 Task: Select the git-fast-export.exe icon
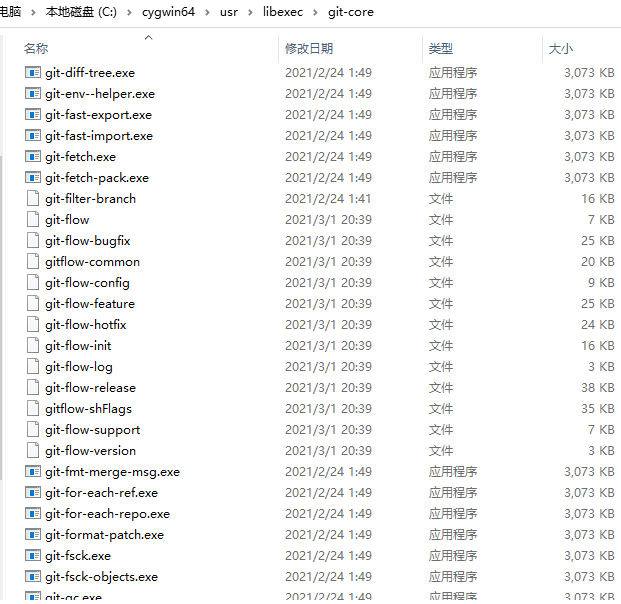(x=32, y=115)
